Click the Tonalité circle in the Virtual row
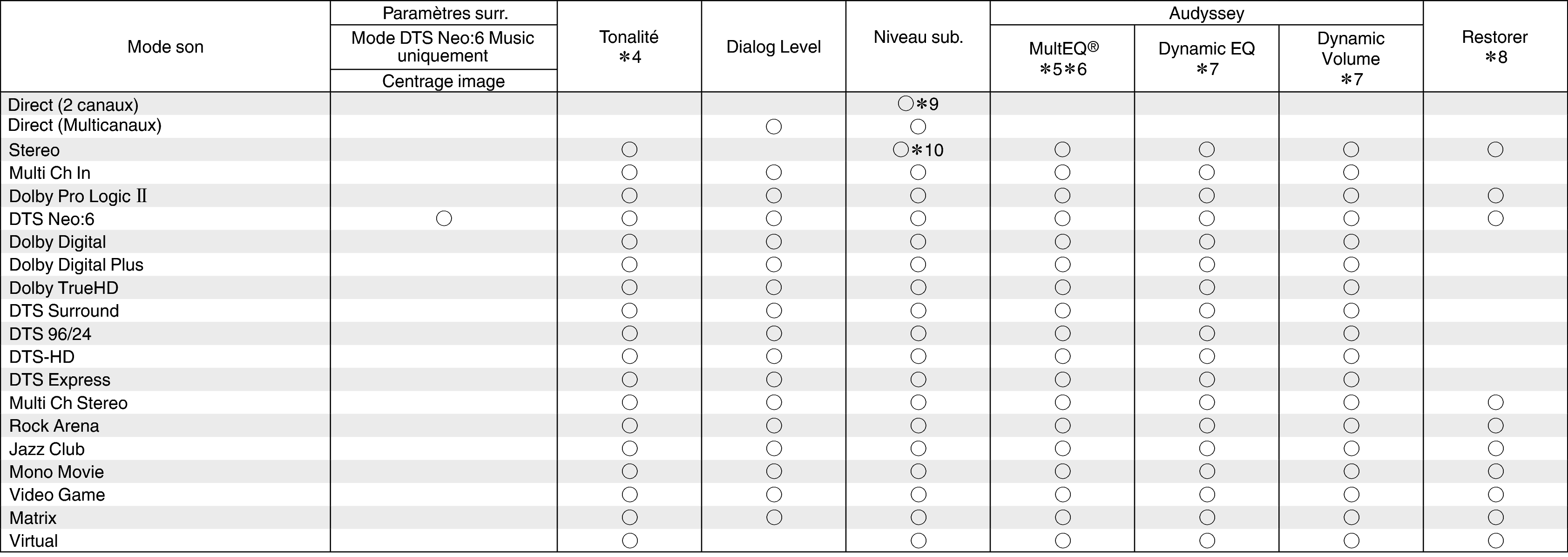The height and width of the screenshot is (557, 1568). pyautogui.click(x=629, y=541)
